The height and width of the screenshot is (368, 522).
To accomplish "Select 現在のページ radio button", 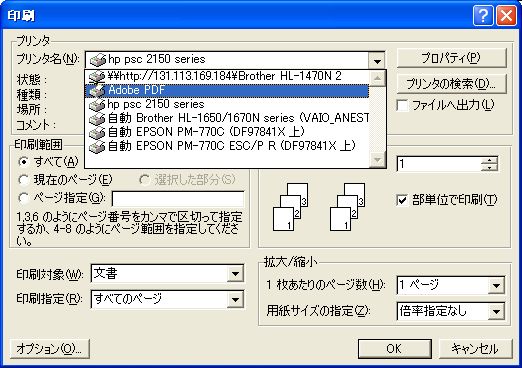I will (x=24, y=180).
